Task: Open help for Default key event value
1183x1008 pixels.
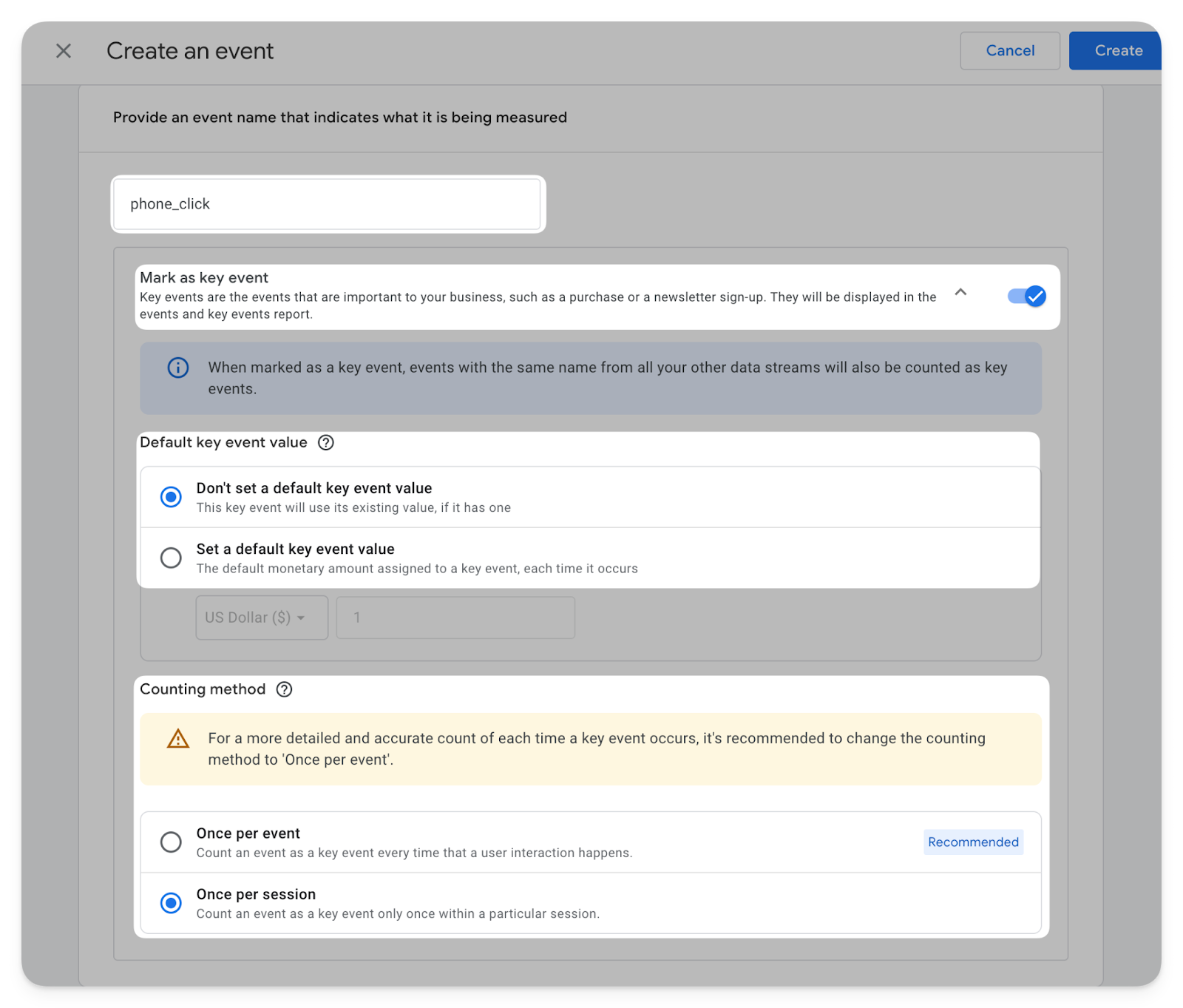Action: pos(326,442)
